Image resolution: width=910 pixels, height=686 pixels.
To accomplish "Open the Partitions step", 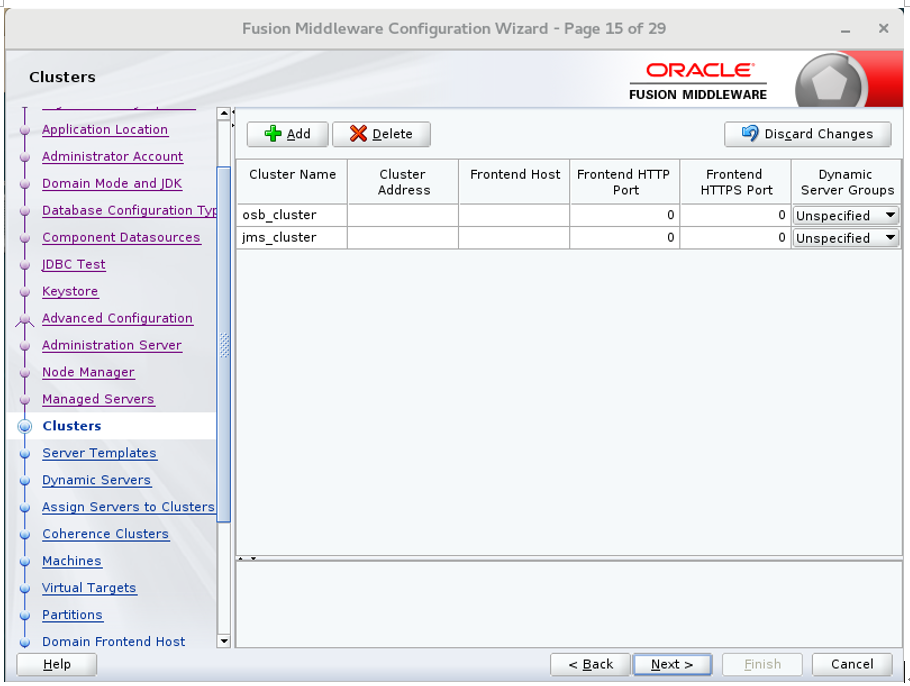I will tap(73, 615).
